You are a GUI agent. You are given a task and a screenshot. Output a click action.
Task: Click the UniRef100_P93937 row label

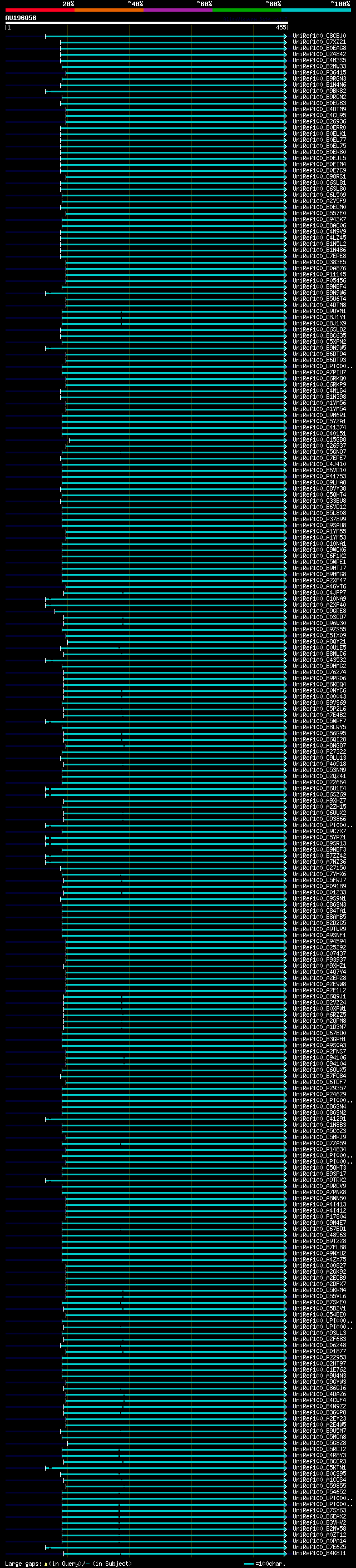tap(319, 960)
